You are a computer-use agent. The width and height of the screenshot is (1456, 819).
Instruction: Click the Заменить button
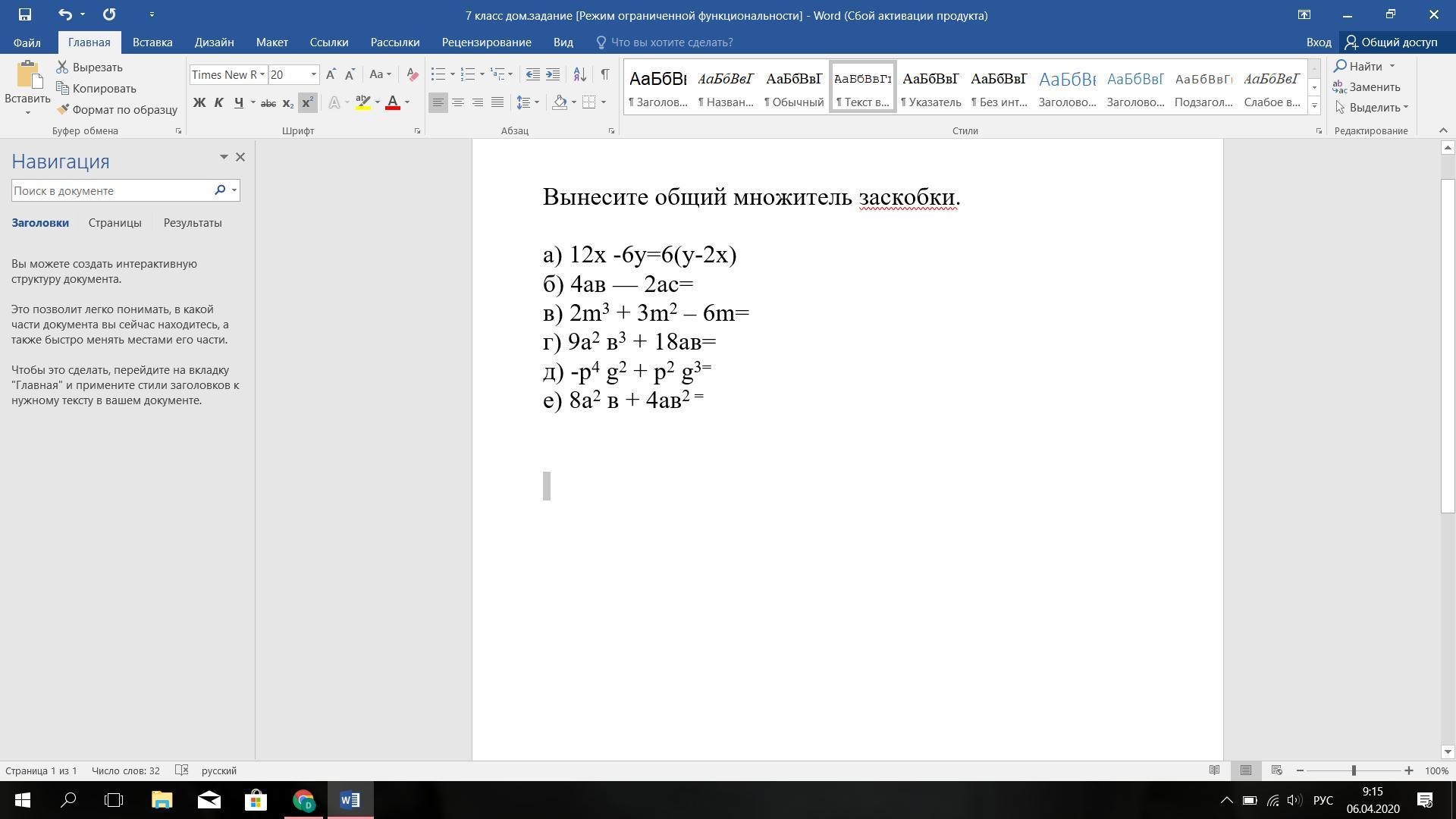point(1367,86)
